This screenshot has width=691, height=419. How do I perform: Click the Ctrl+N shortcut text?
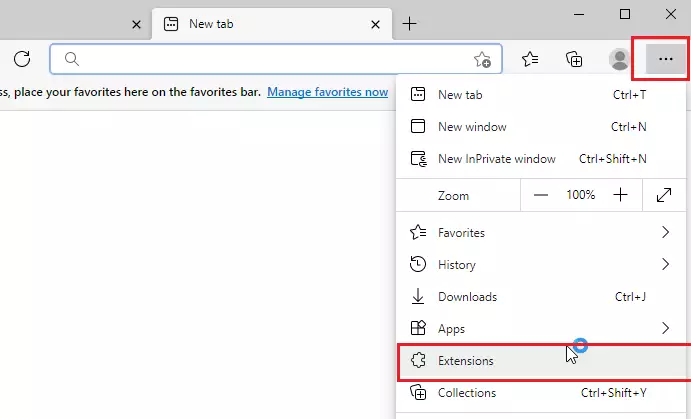tap(628, 127)
